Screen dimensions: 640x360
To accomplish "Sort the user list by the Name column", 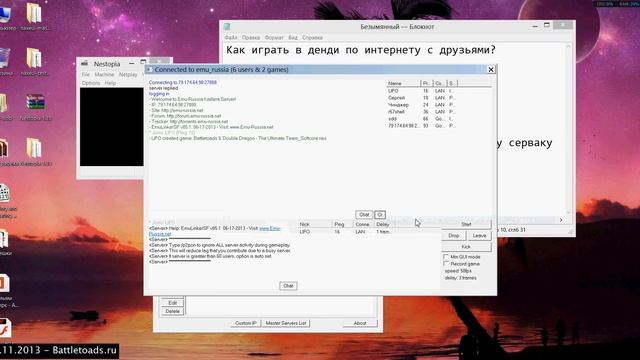I will tap(403, 83).
